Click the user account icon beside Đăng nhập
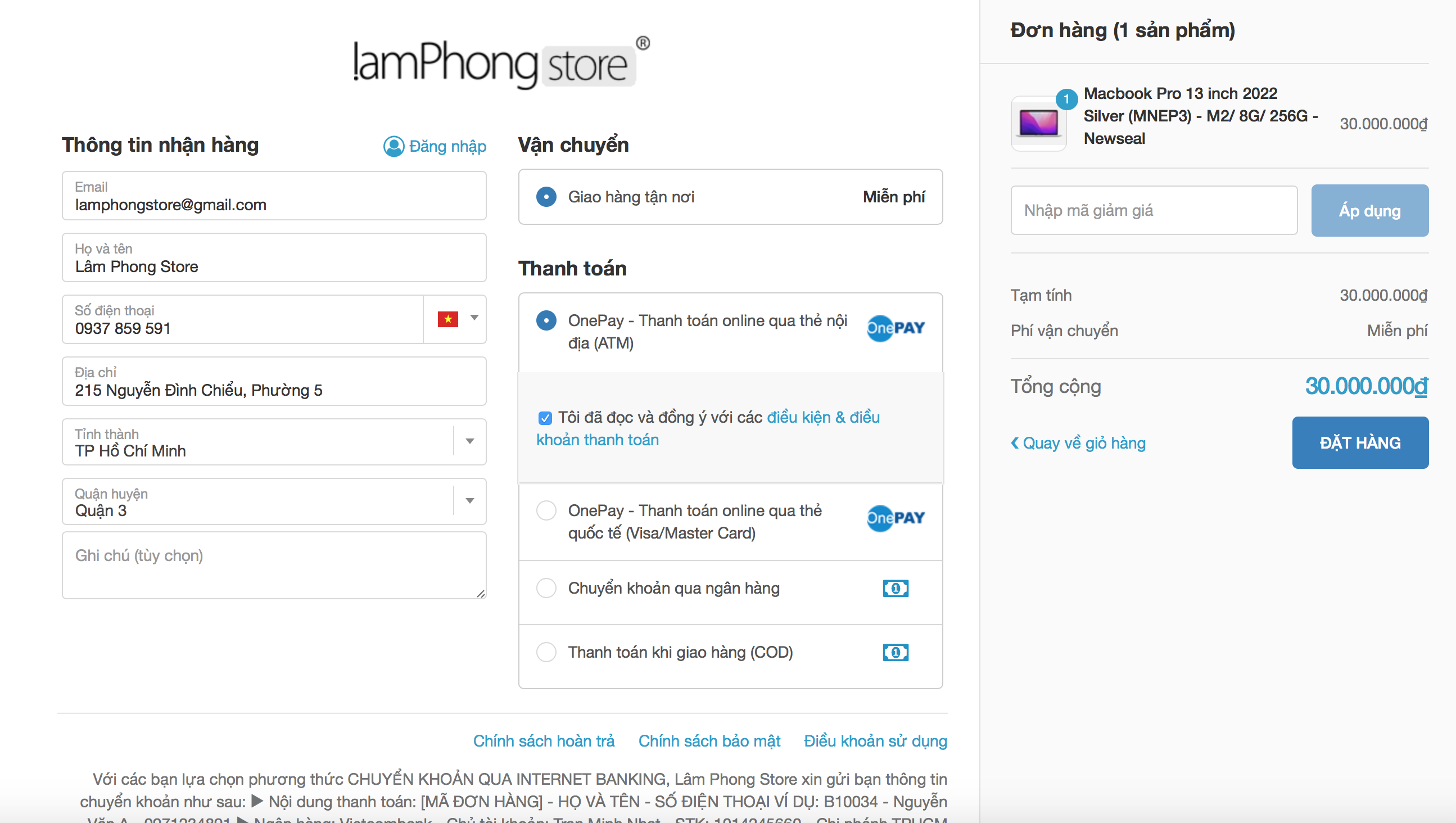 [394, 146]
